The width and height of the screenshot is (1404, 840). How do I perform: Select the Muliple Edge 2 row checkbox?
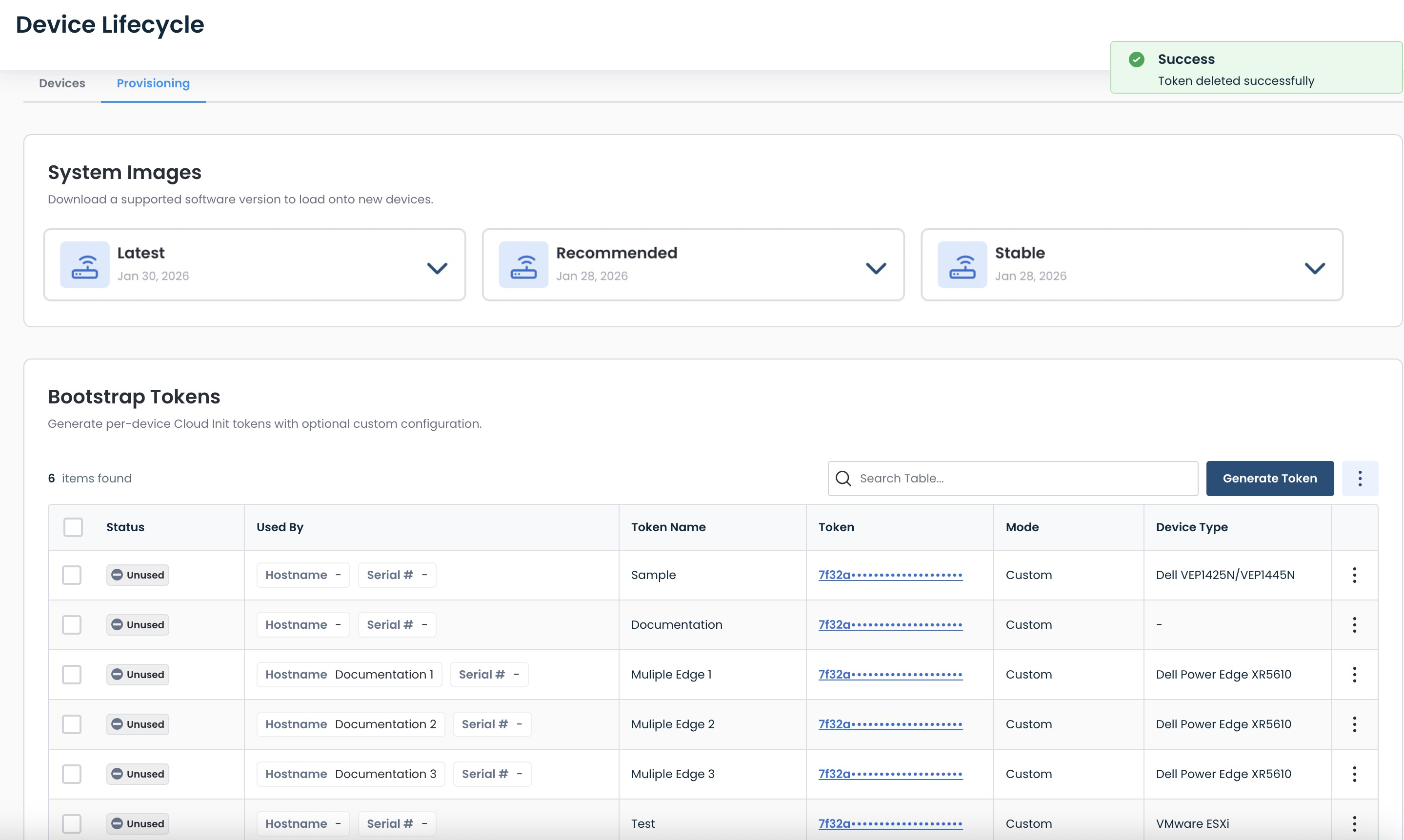pos(72,724)
